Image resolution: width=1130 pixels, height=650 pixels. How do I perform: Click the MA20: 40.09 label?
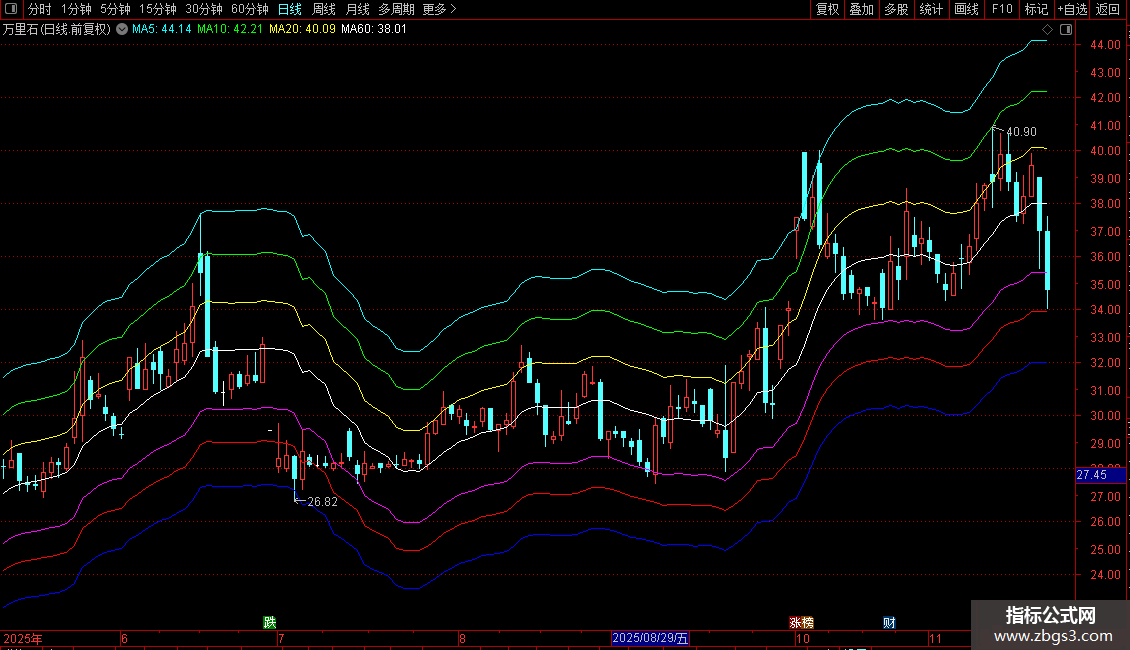point(302,30)
